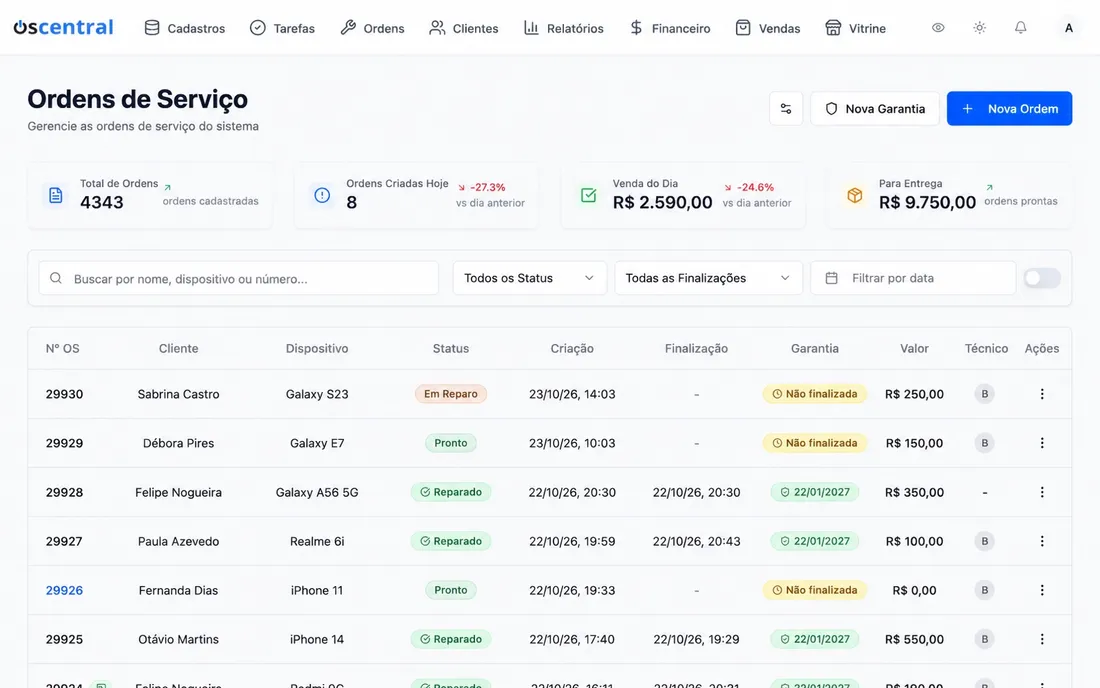
Task: Click the Nova Ordem button
Action: point(1009,109)
